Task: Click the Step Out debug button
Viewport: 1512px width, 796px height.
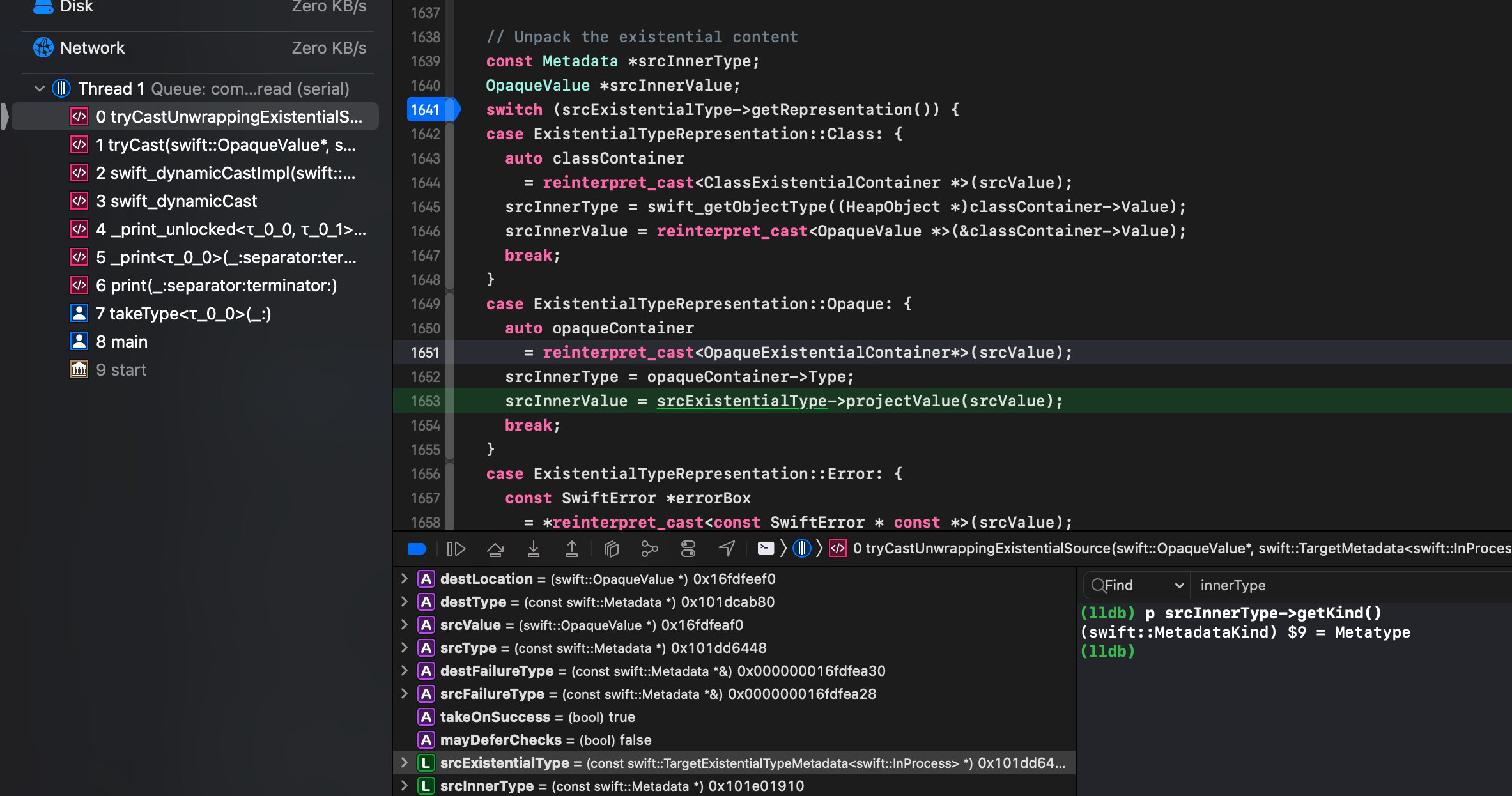Action: coord(572,549)
